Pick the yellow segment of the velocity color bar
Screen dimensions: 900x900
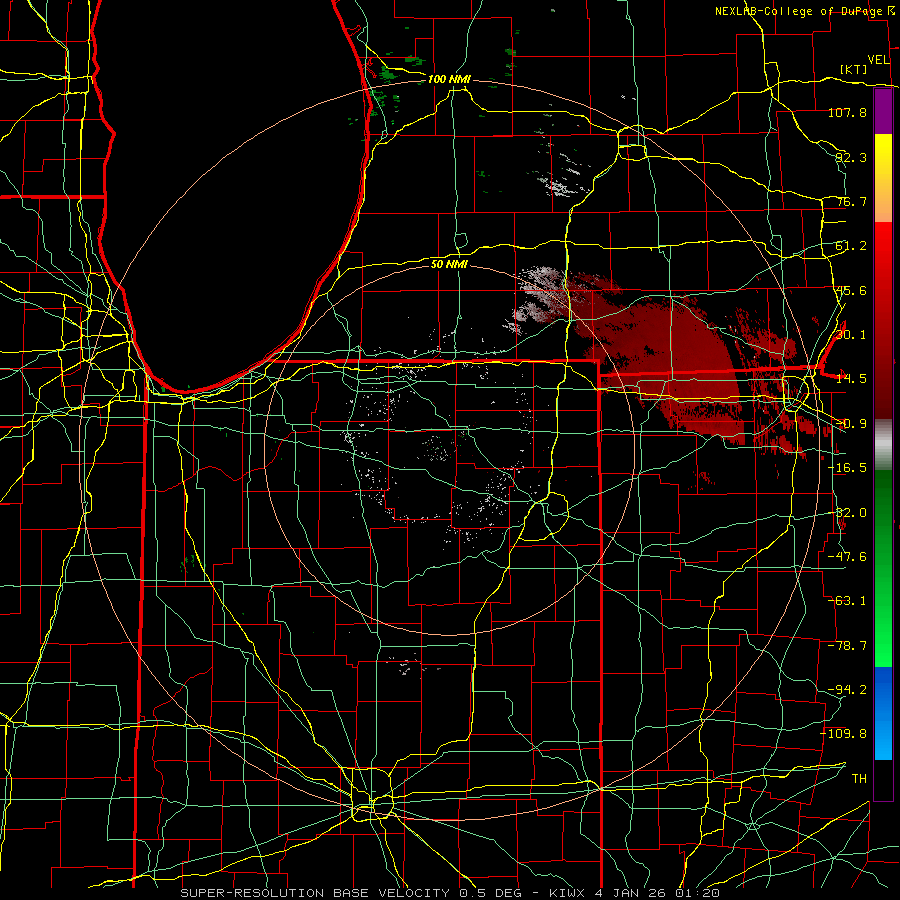[x=883, y=178]
